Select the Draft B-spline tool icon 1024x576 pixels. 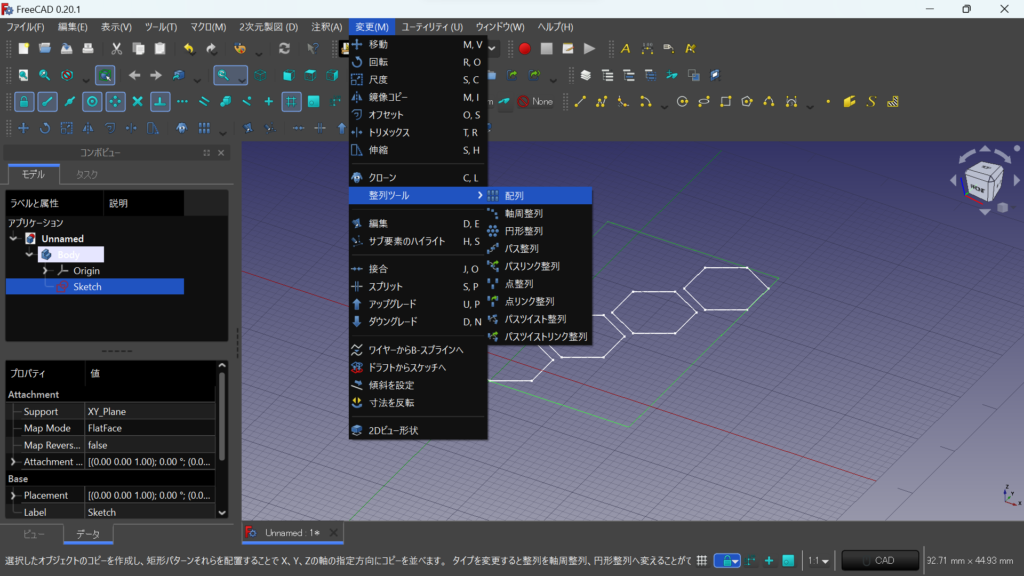(x=769, y=101)
